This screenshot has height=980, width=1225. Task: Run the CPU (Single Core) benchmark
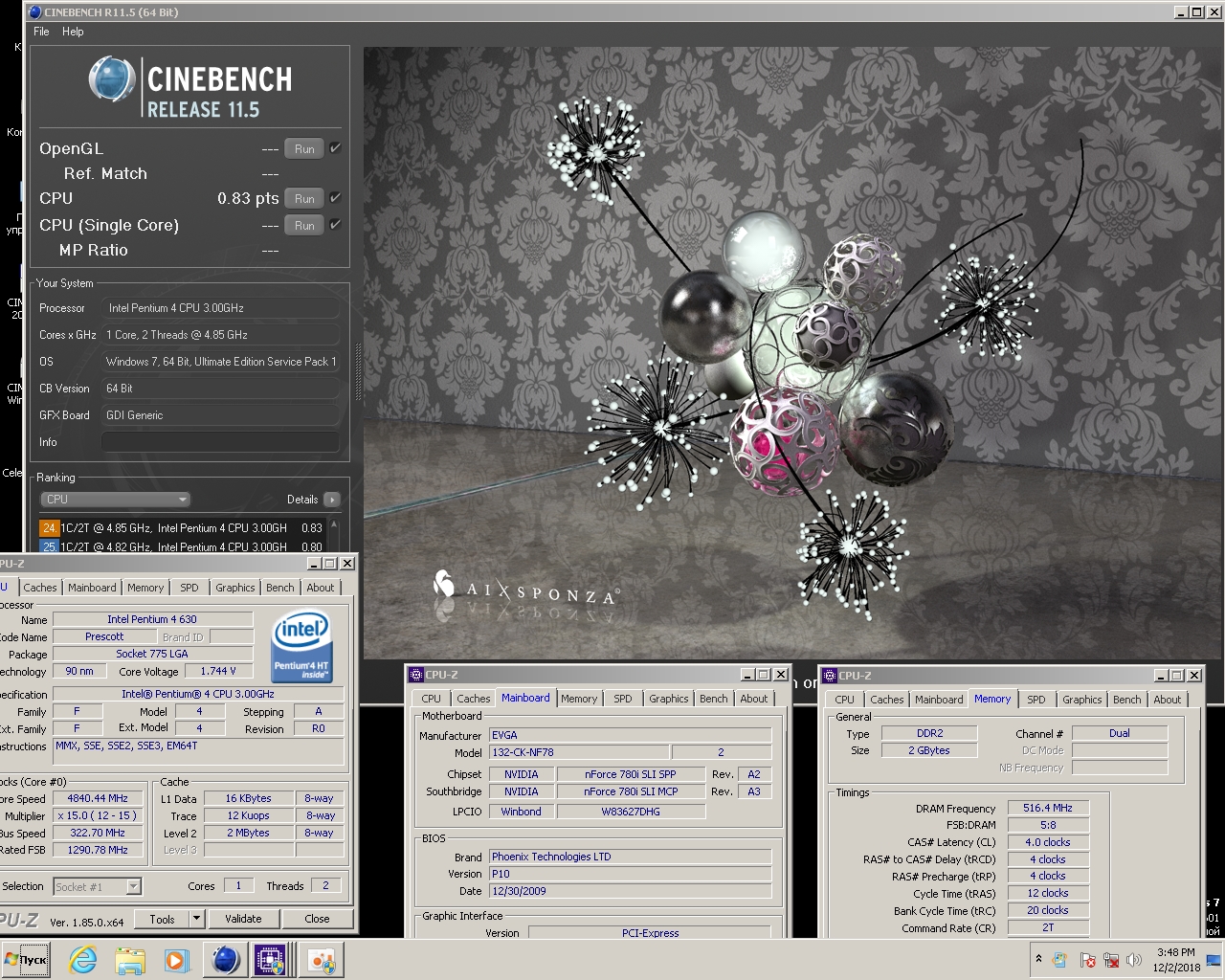(304, 225)
